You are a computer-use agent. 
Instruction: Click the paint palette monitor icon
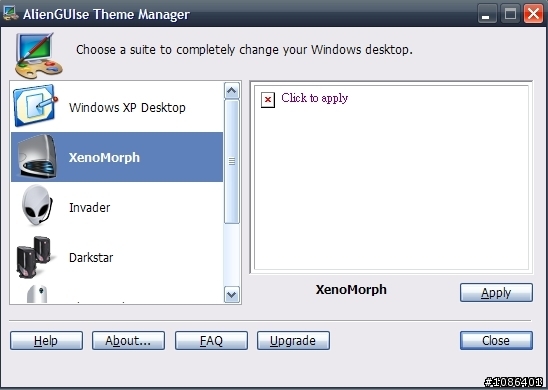(x=38, y=55)
